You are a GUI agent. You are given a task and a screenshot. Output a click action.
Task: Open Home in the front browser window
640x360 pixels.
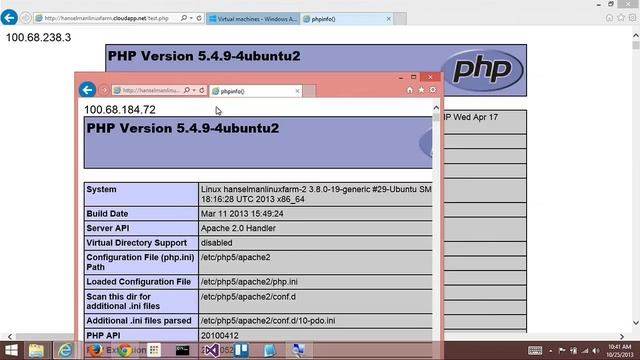(x=410, y=90)
